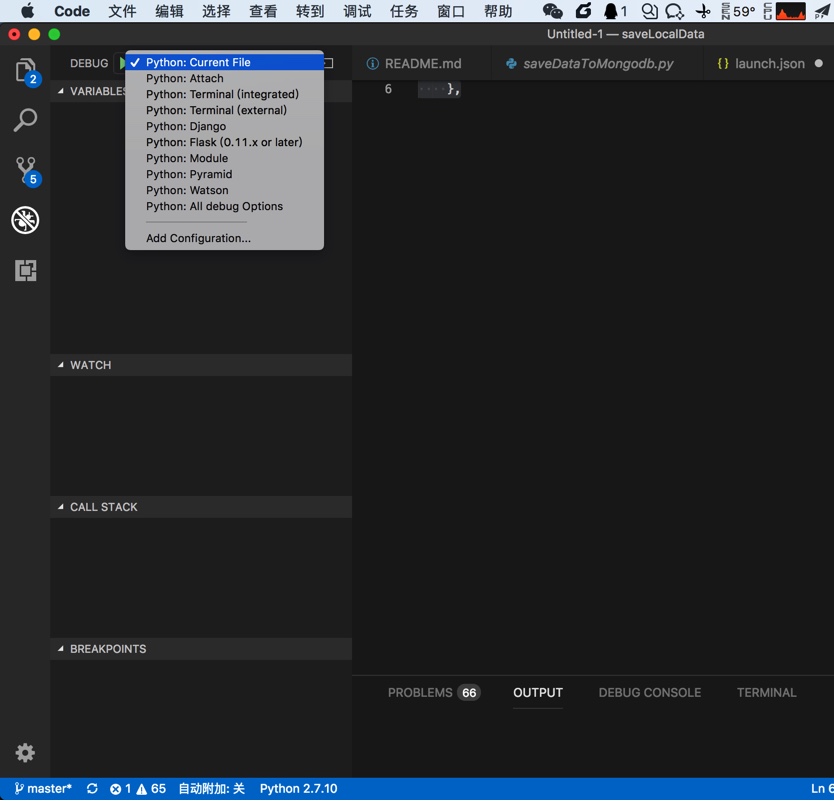The image size is (834, 801).
Task: Open the Manage gear icon
Action: tap(25, 753)
